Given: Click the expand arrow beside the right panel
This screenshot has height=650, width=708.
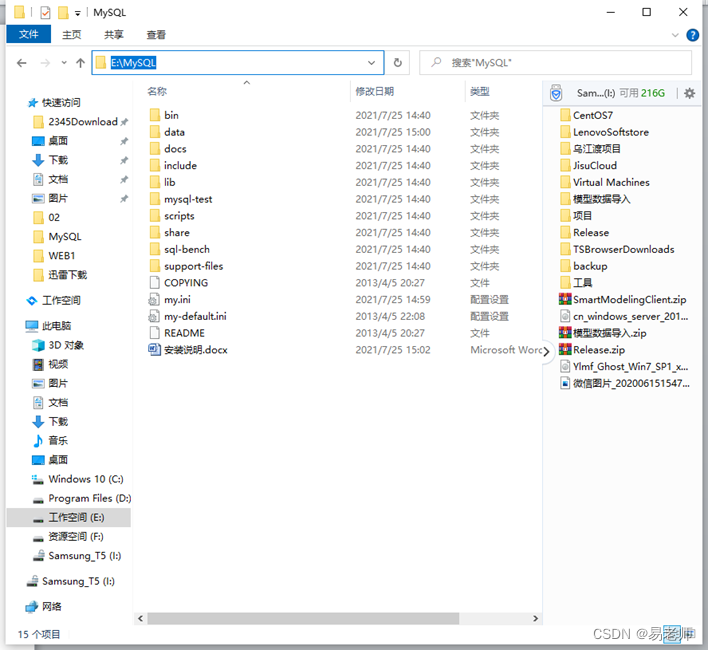Looking at the screenshot, I should pos(546,351).
